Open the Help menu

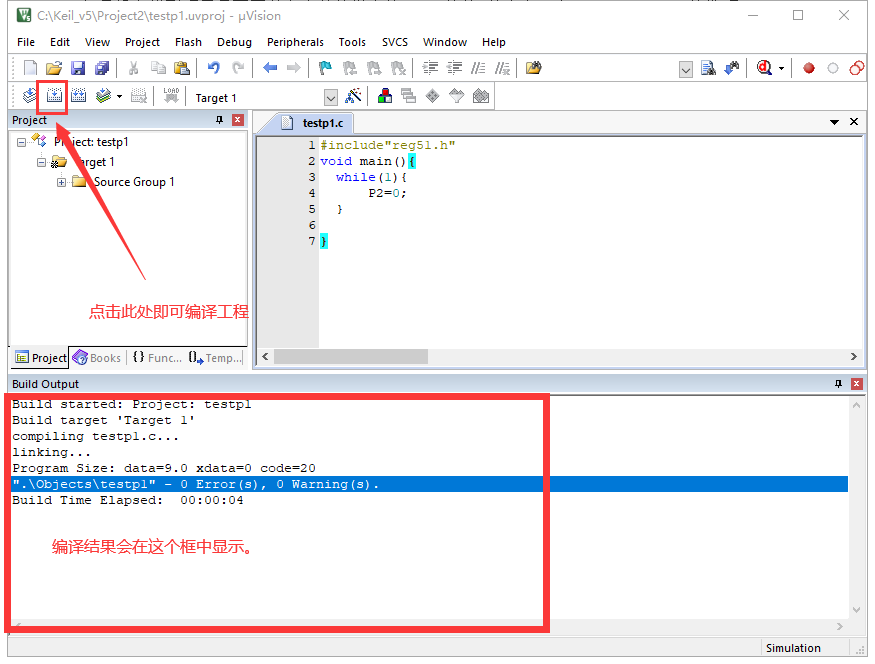tap(494, 42)
